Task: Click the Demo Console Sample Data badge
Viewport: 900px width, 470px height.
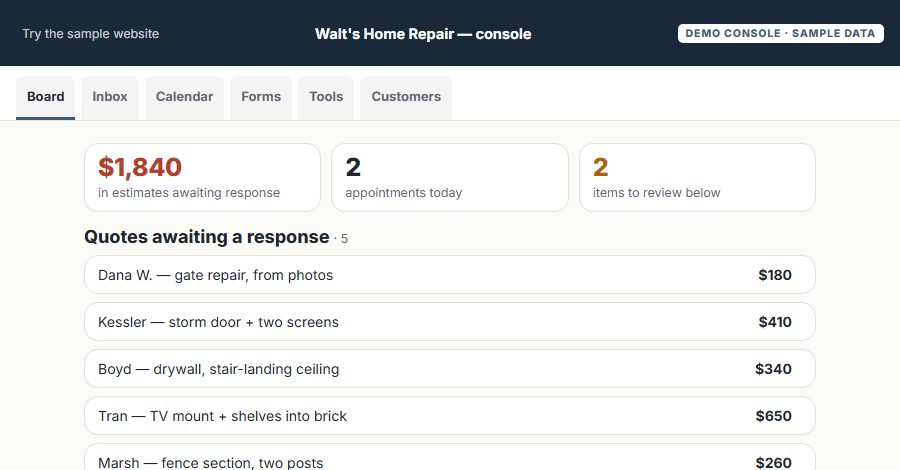Action: click(x=781, y=33)
